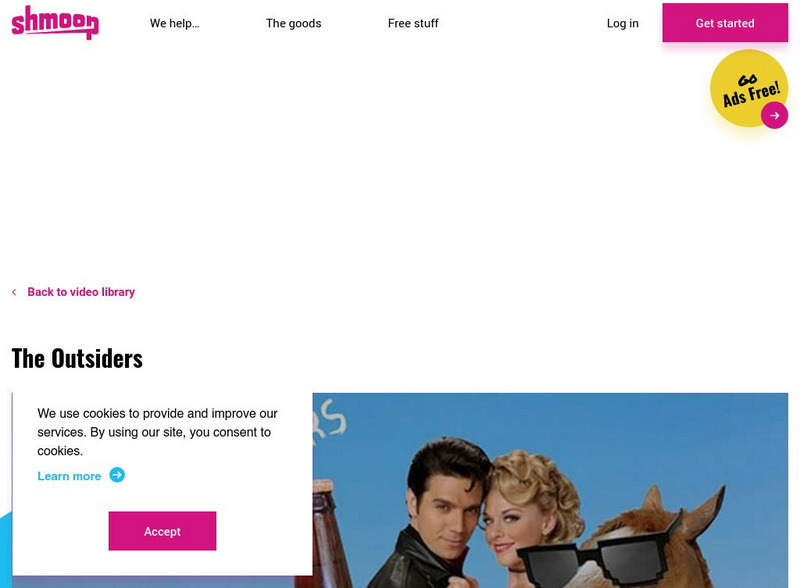Viewport: 800px width, 588px height.
Task: Click the back chevron before video library
Action: point(14,292)
